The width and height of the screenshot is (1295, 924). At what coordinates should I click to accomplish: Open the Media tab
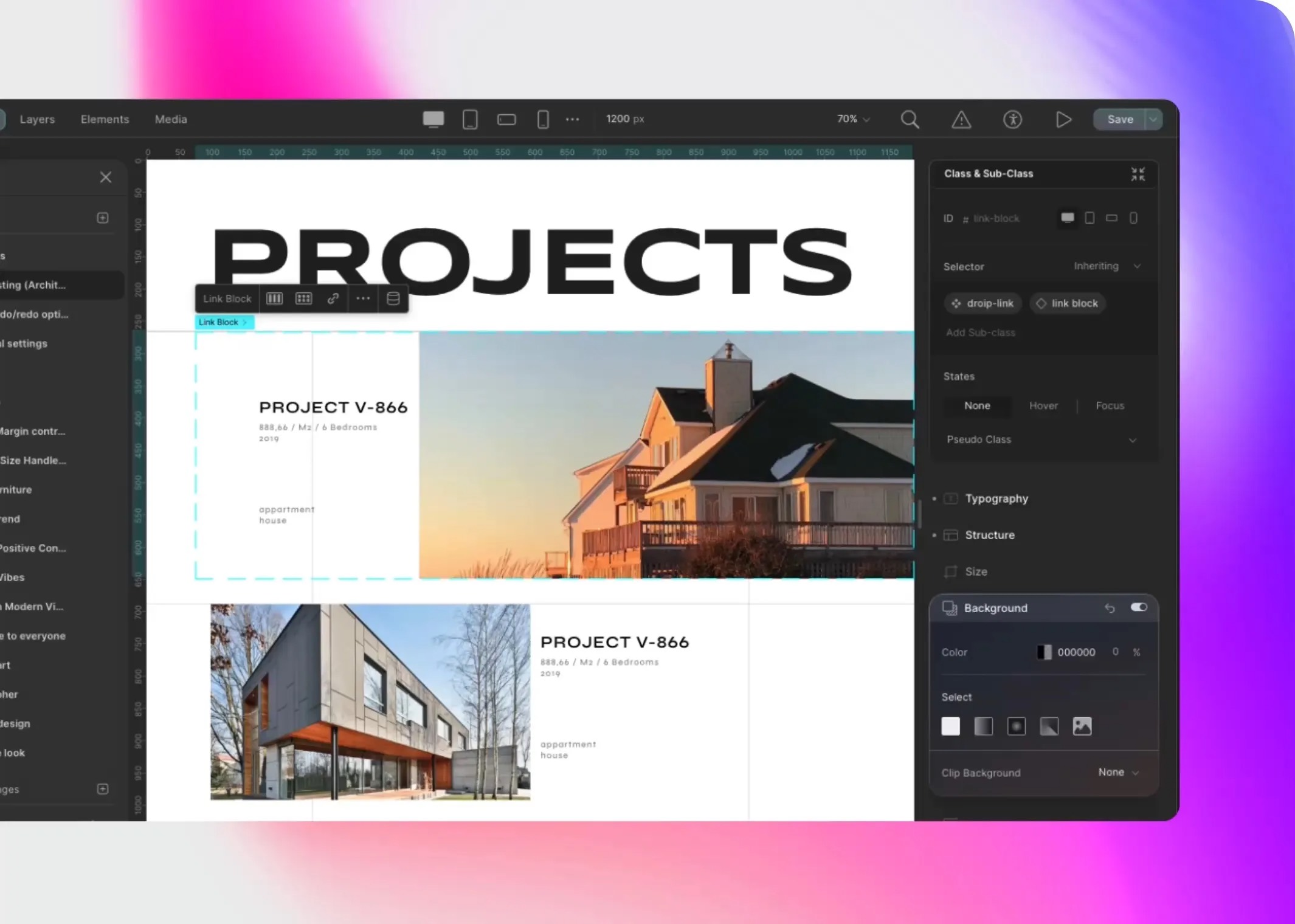171,119
